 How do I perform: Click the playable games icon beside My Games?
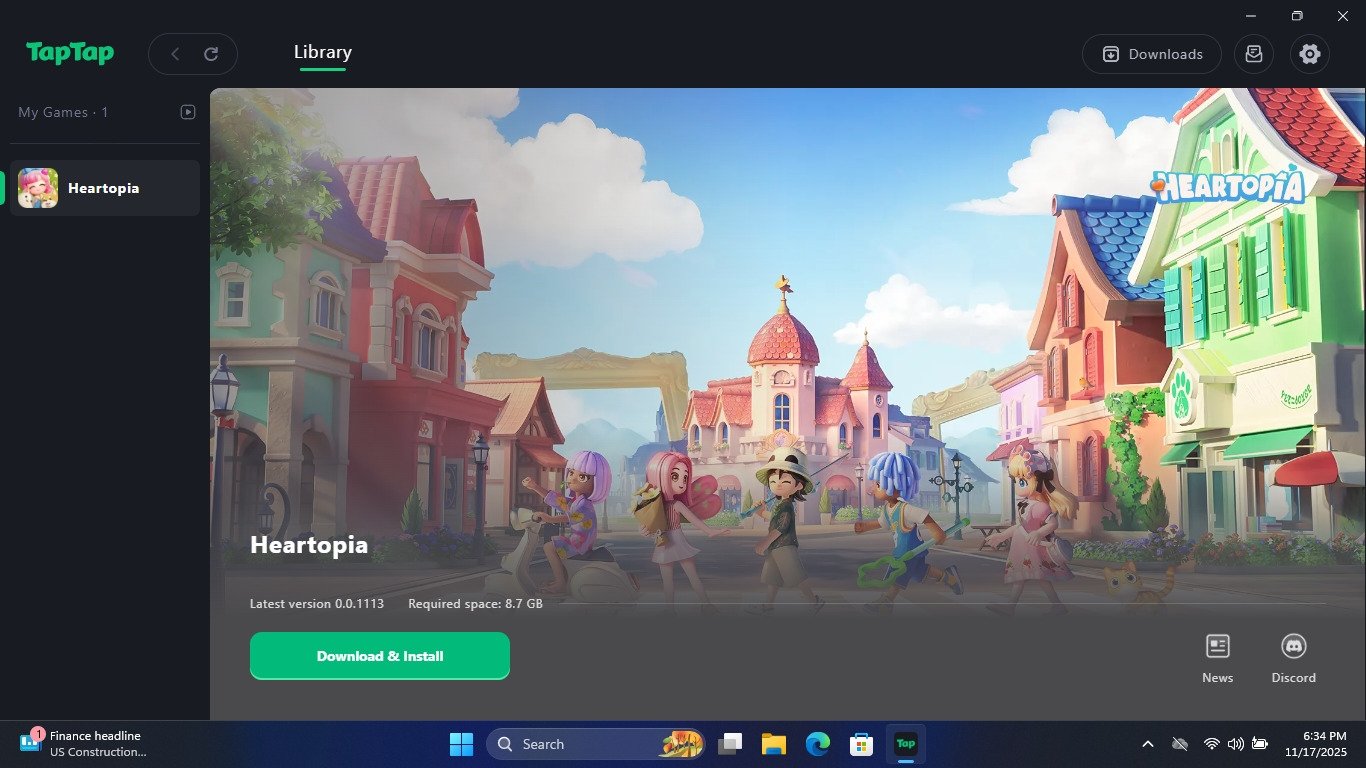188,112
